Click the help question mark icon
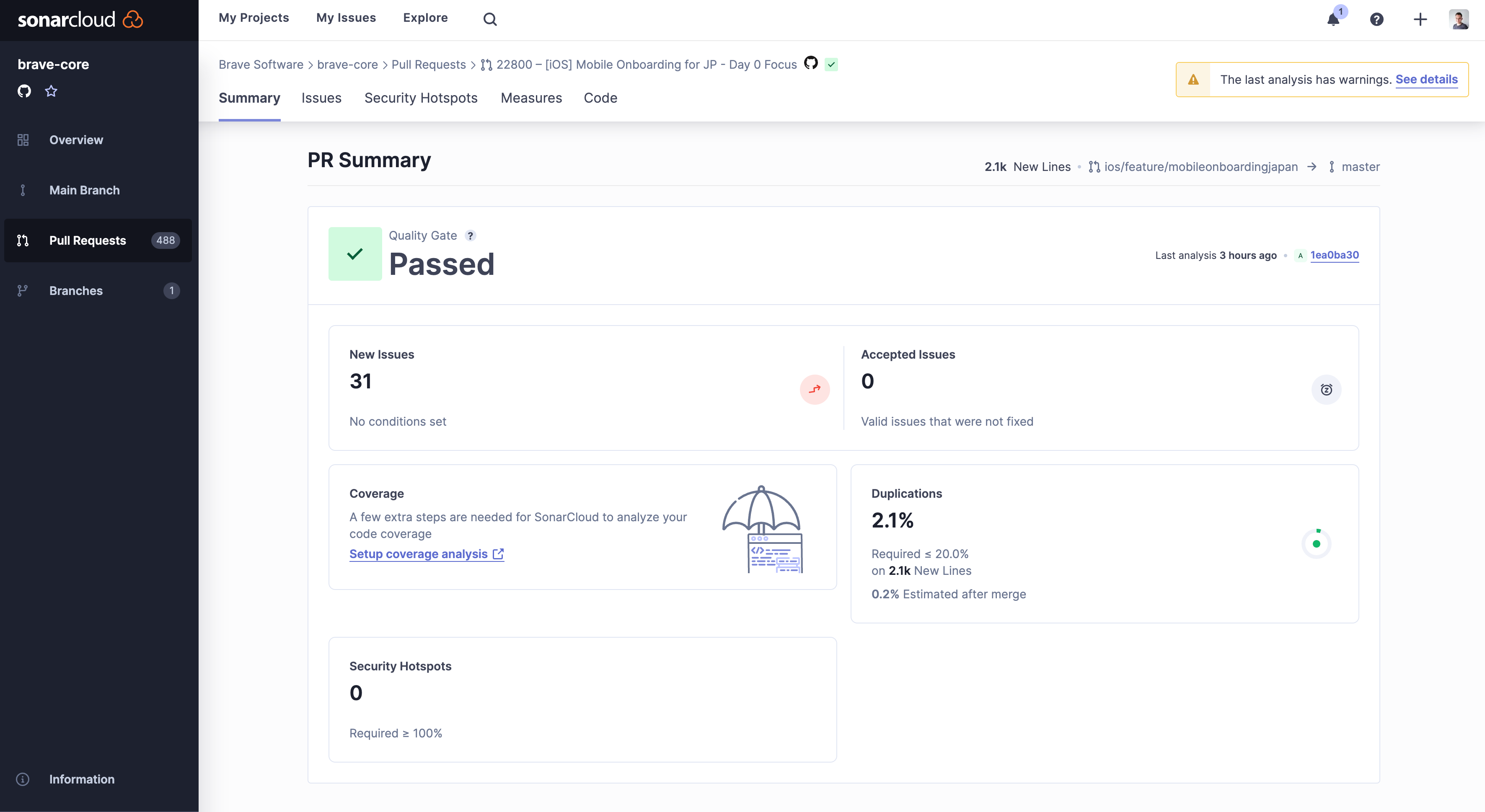This screenshot has width=1485, height=812. pyautogui.click(x=1376, y=20)
